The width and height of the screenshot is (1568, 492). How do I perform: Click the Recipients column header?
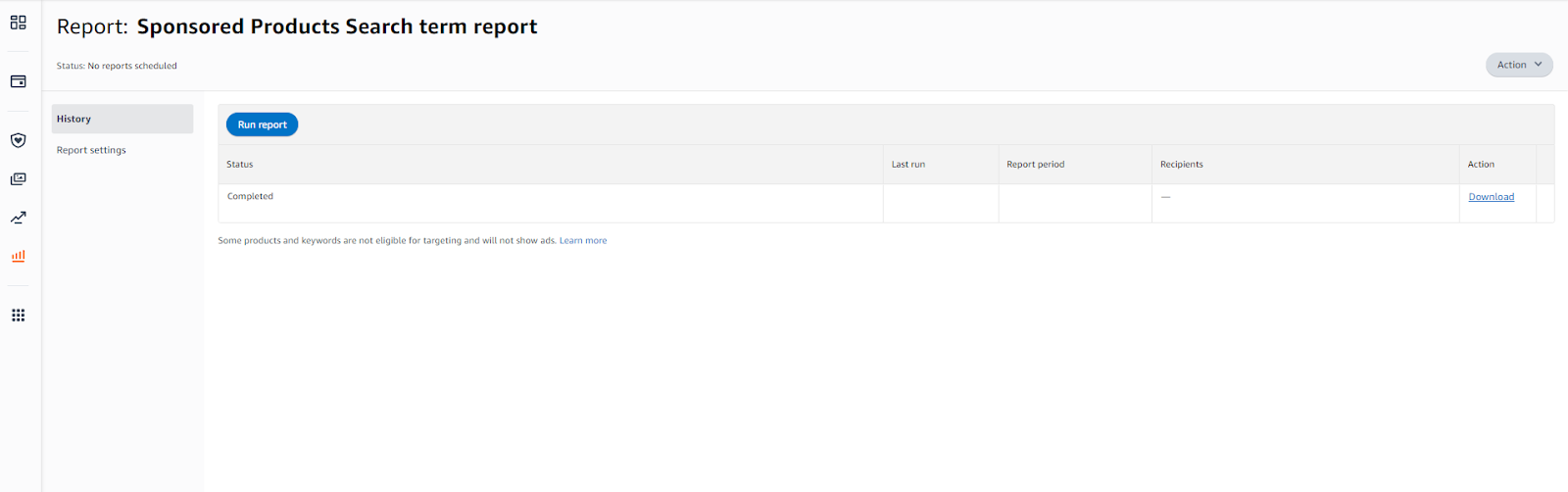1181,165
